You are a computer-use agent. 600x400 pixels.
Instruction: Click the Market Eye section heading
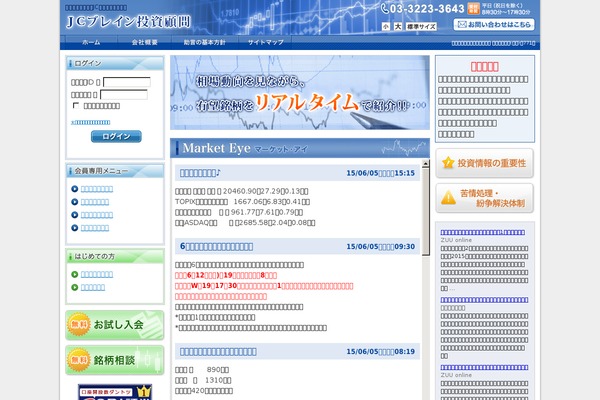pos(300,148)
